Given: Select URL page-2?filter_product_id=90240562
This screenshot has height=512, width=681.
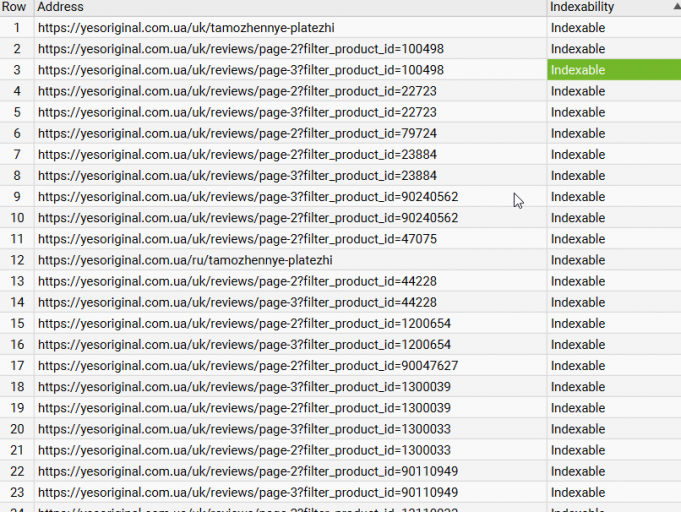Looking at the screenshot, I should click(248, 218).
